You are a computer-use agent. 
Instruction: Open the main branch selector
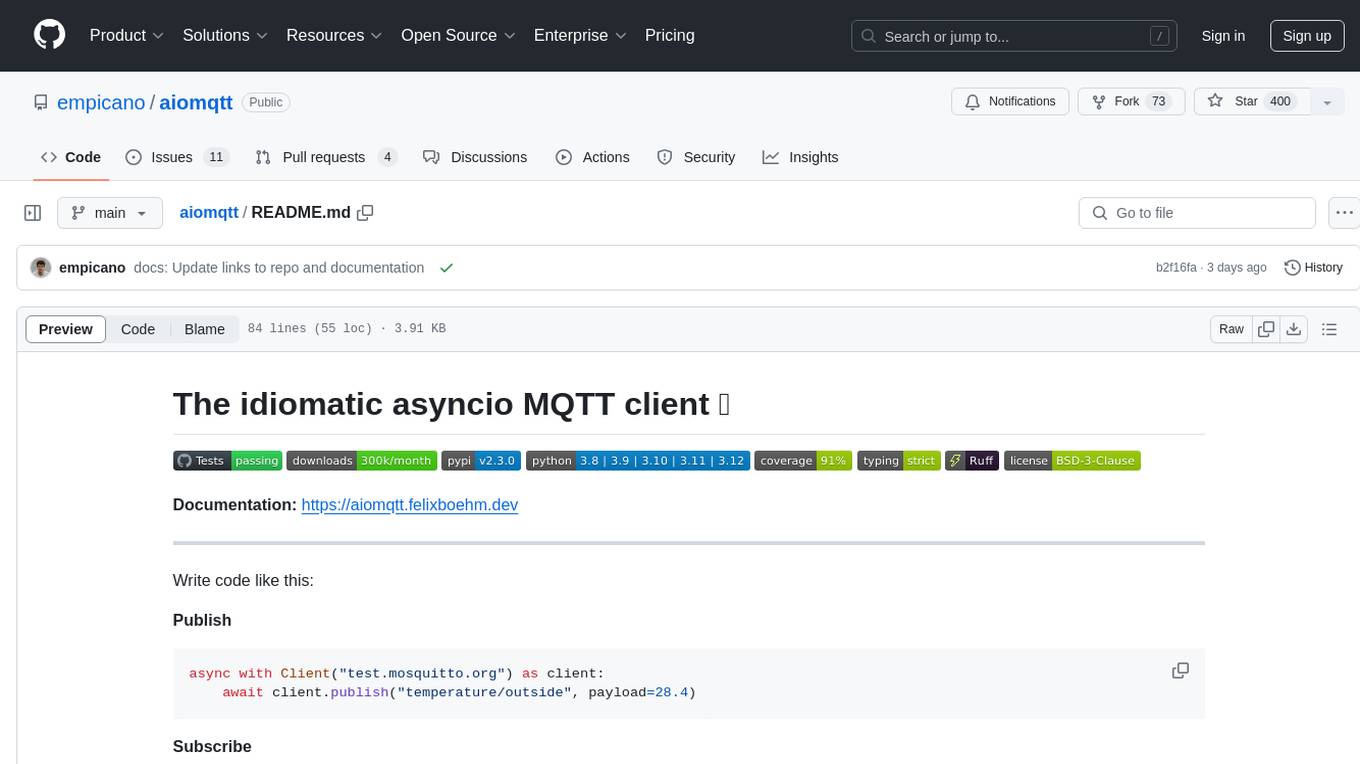(x=109, y=213)
